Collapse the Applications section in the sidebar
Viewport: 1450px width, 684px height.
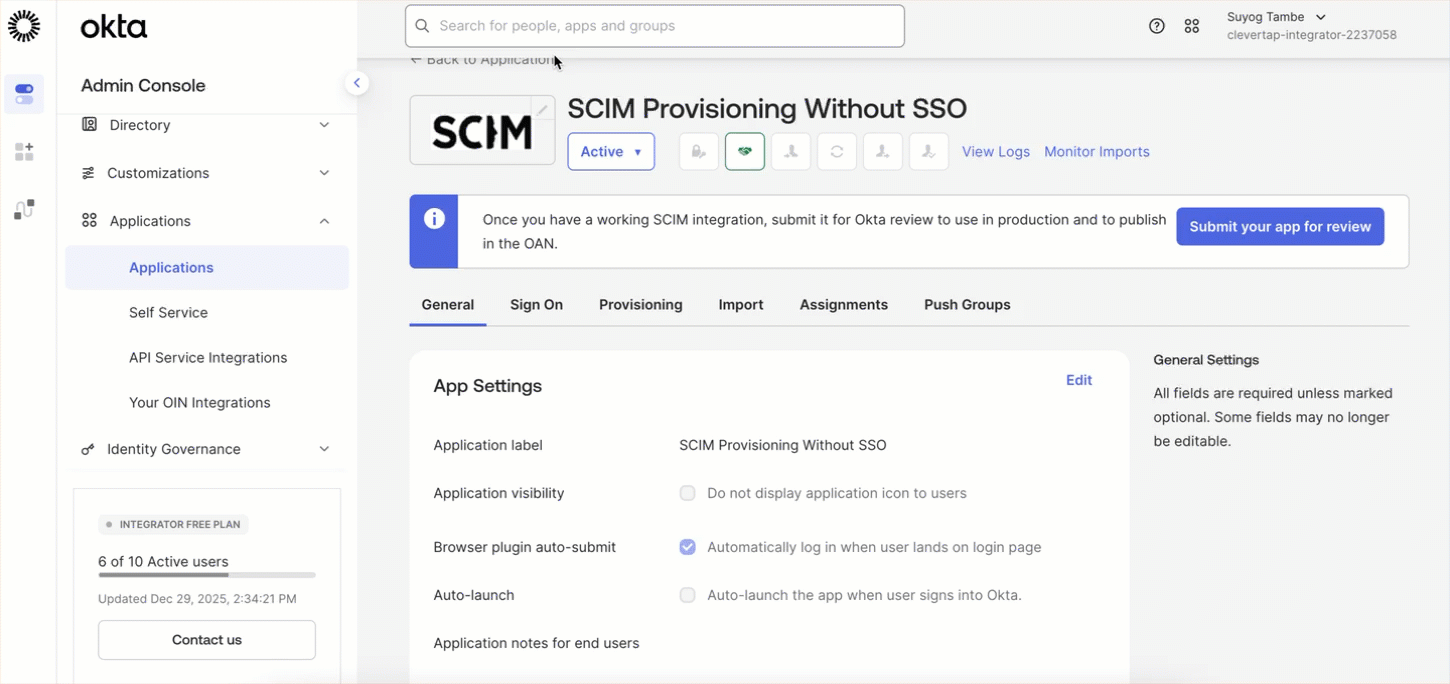(x=324, y=220)
